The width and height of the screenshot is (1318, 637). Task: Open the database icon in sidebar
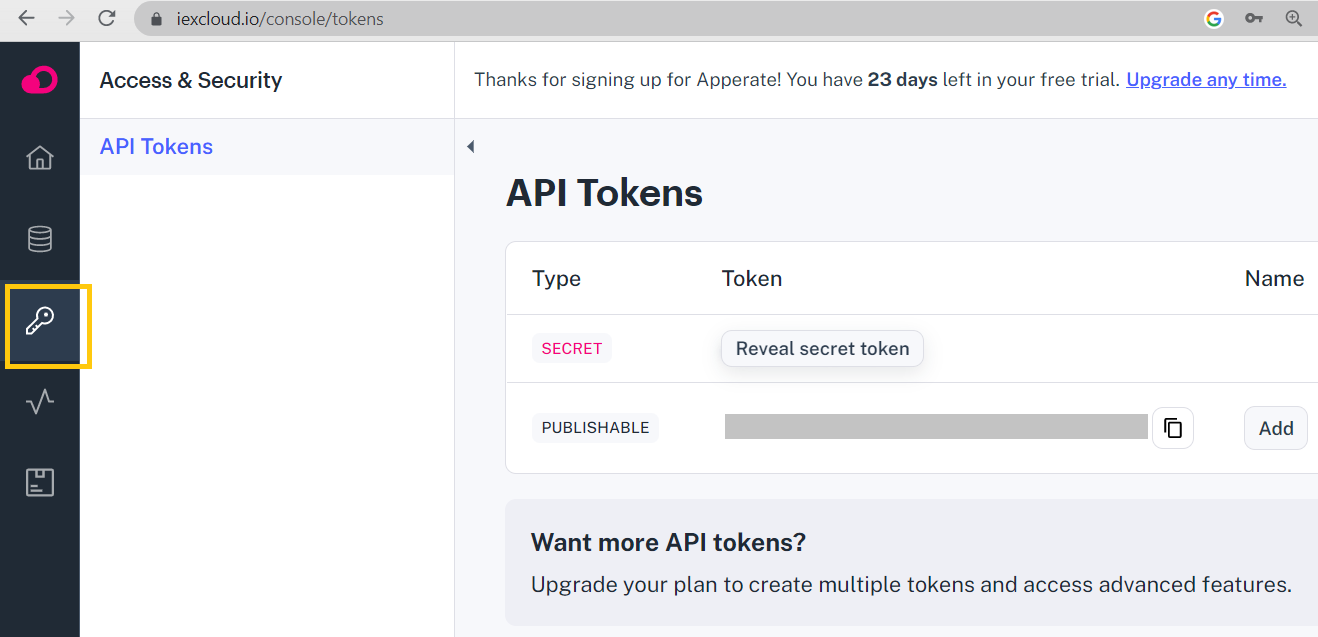pos(40,239)
